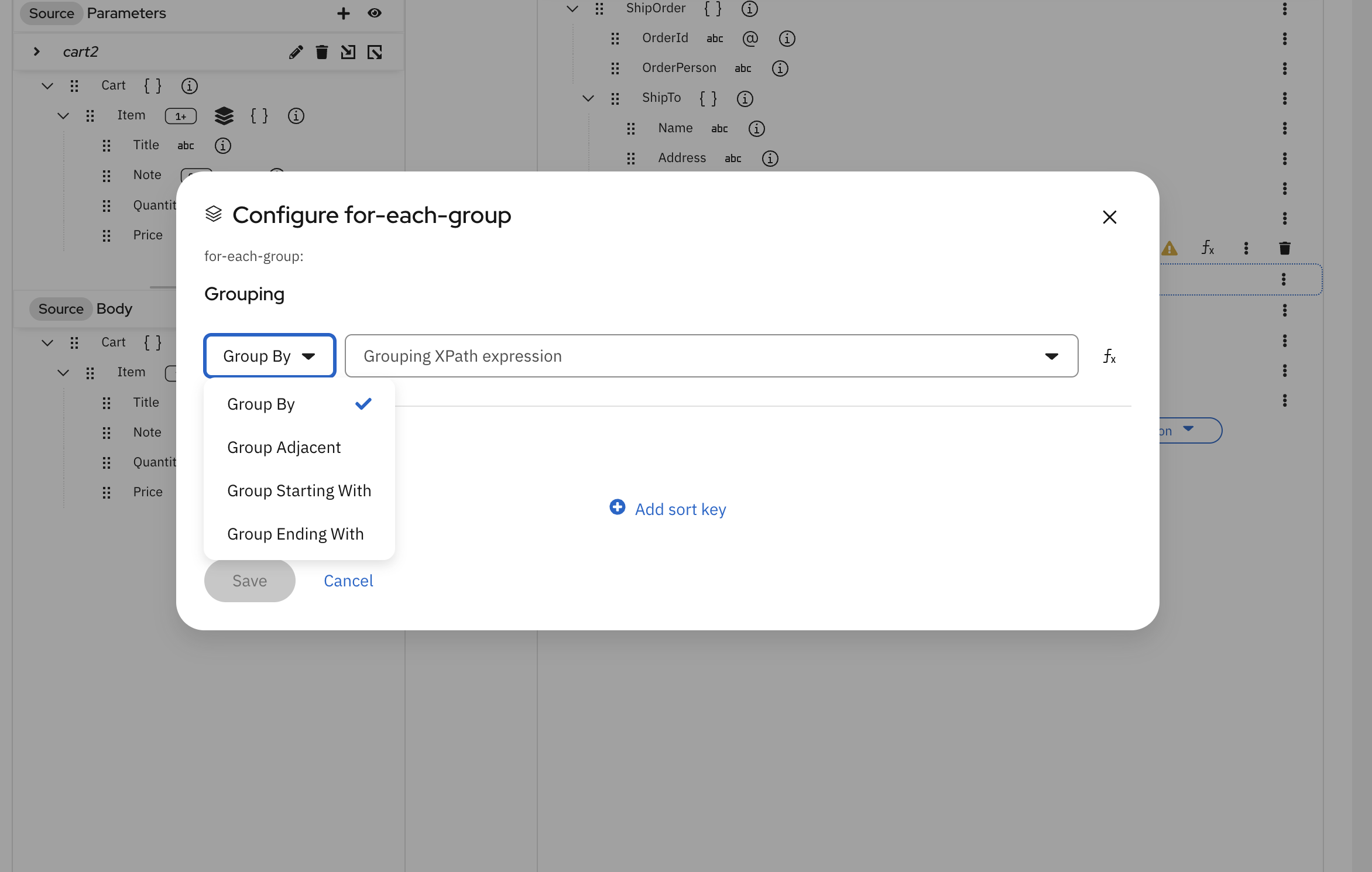Show info for target Name field
1372x872 pixels.
coord(756,128)
